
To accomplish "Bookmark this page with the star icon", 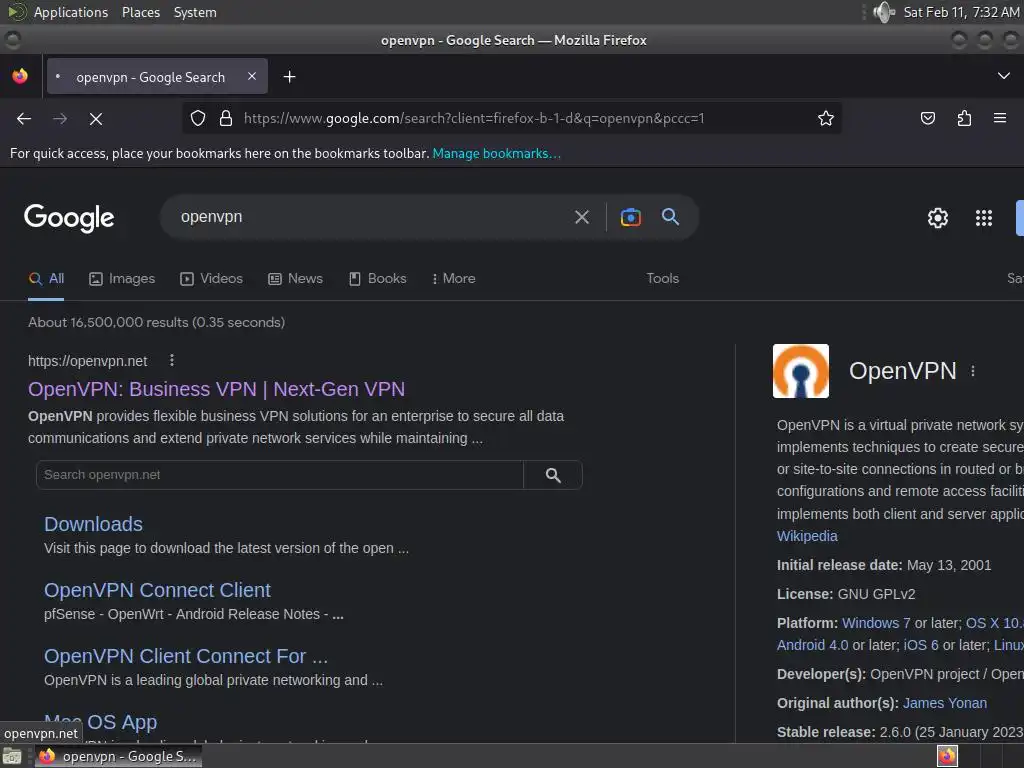I will tap(825, 118).
